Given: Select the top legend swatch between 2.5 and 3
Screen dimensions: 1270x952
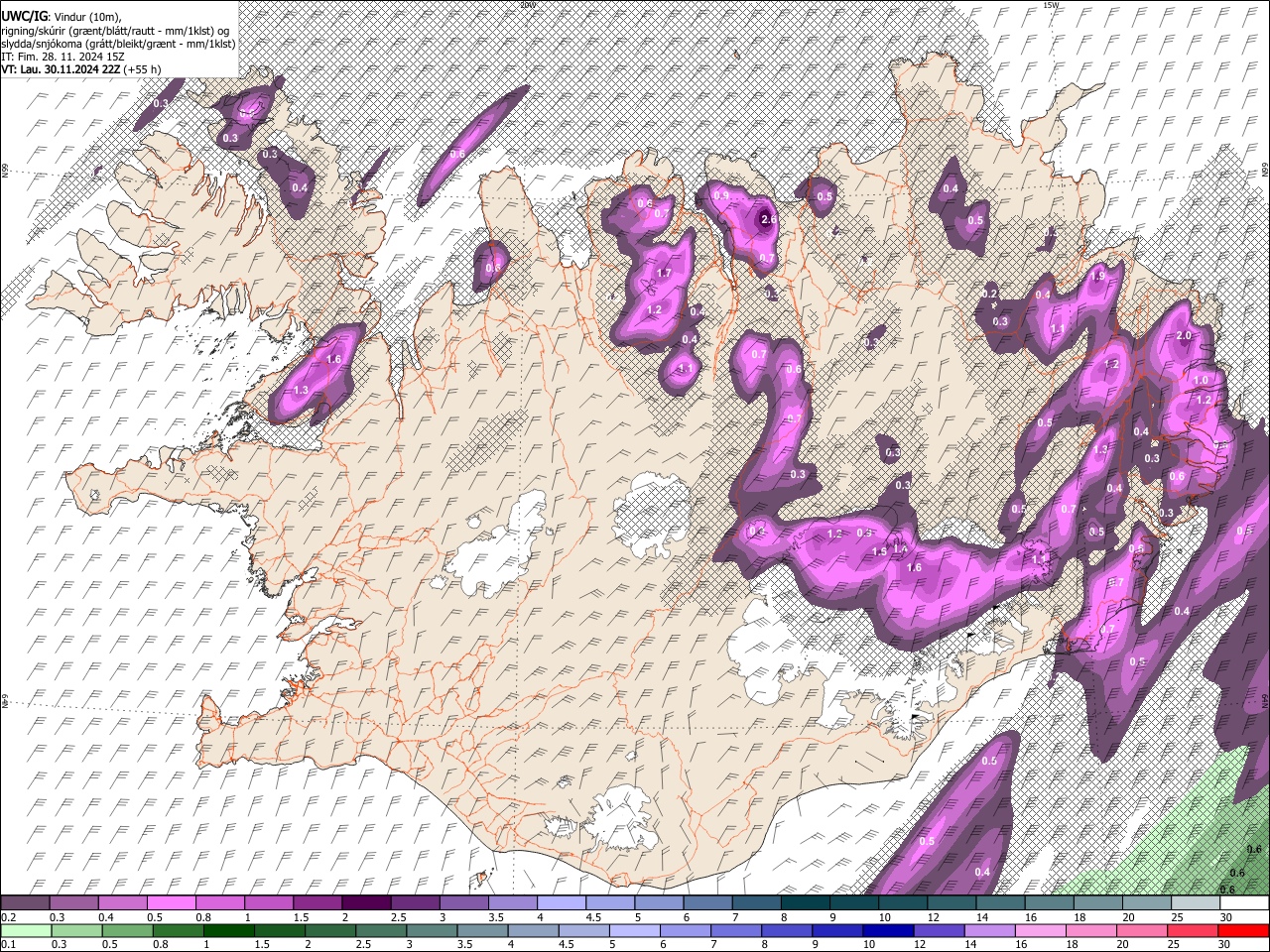Looking at the screenshot, I should tap(416, 903).
